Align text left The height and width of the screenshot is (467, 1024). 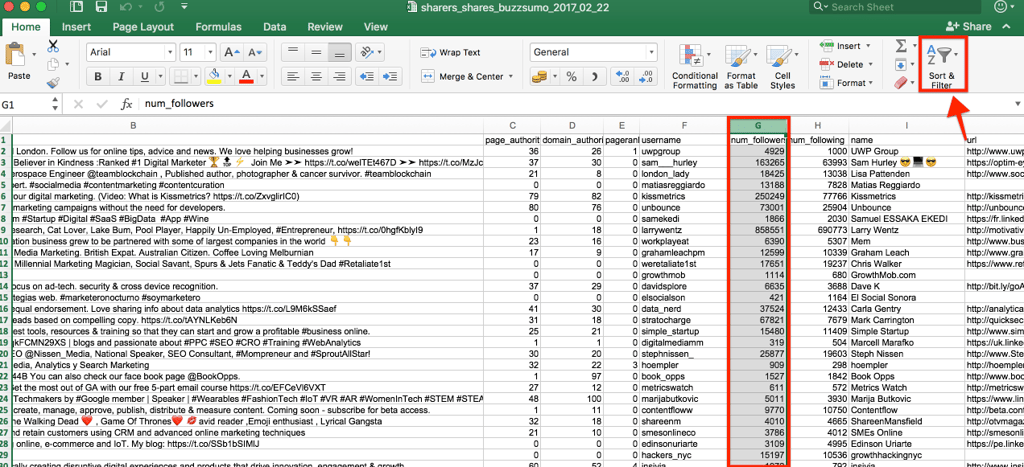click(x=293, y=76)
